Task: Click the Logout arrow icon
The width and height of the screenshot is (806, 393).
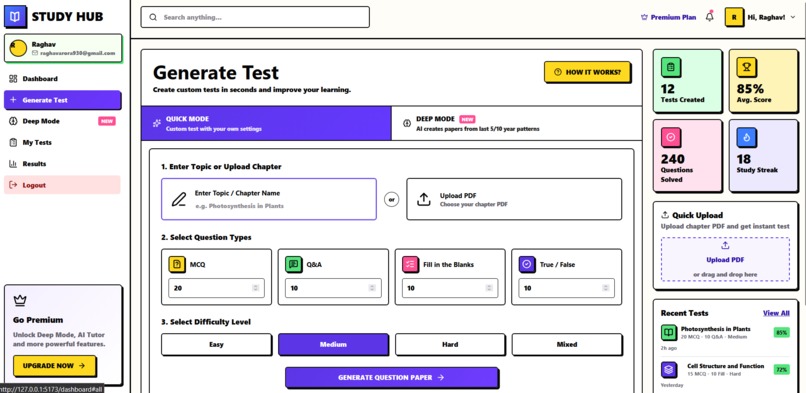Action: point(13,185)
